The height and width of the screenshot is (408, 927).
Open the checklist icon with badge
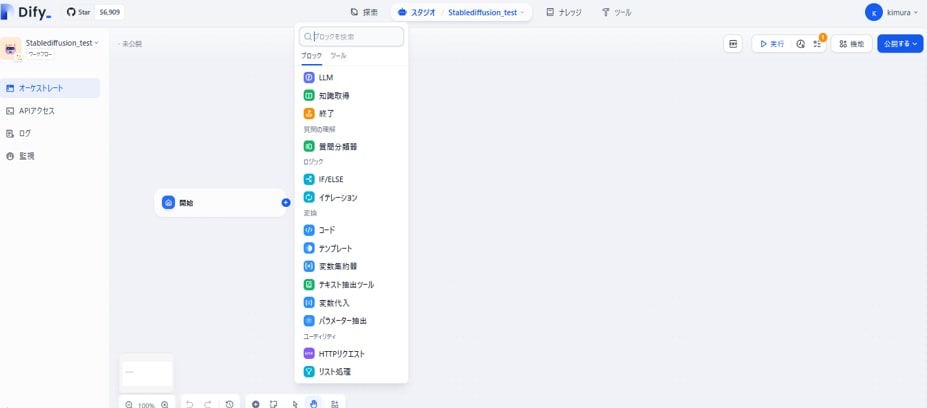tap(817, 44)
